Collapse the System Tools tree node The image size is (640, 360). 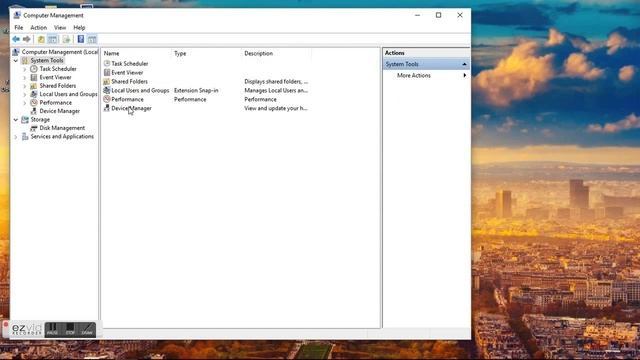tap(16, 60)
